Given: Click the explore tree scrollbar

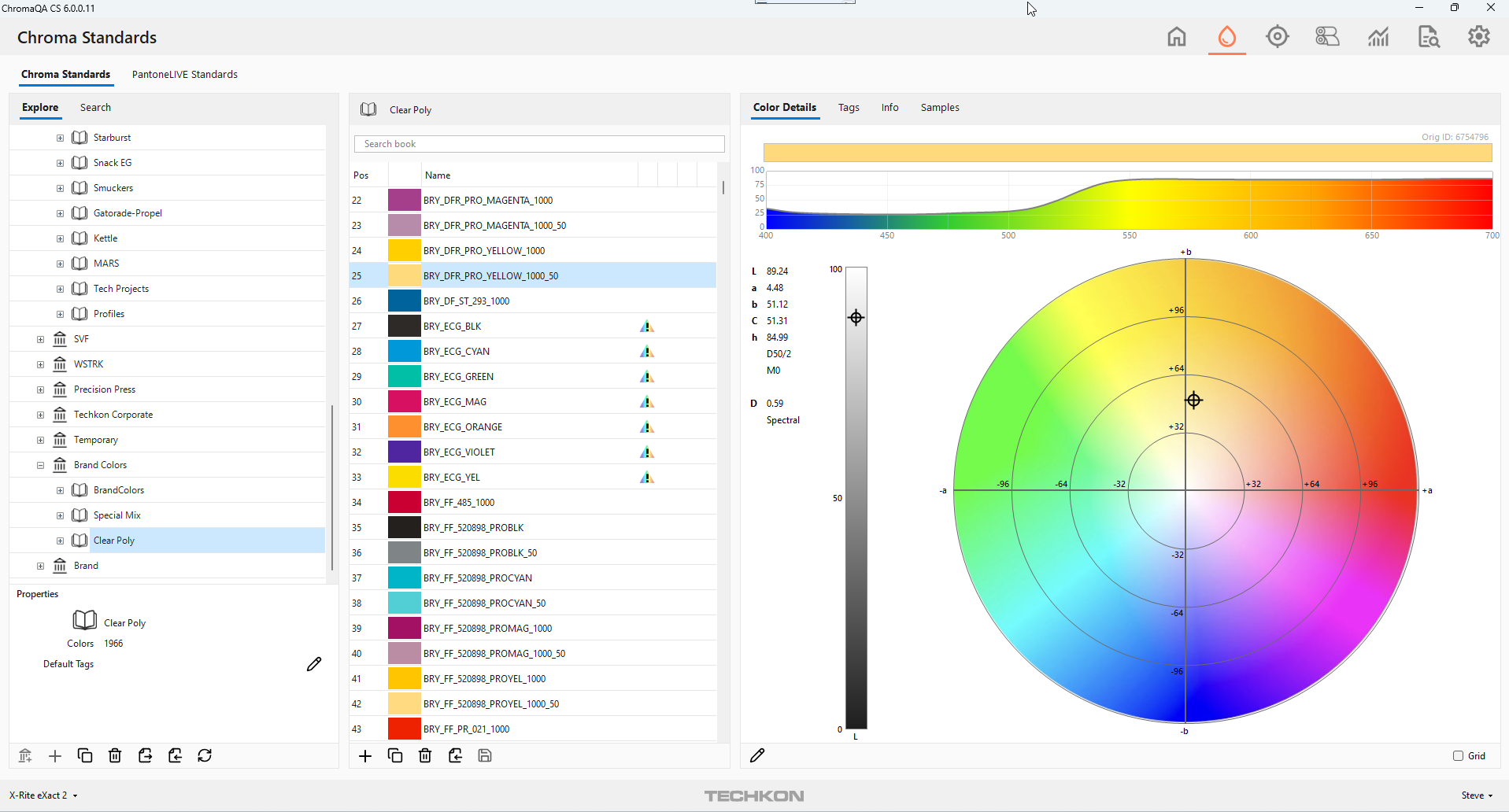Looking at the screenshot, I should point(332,488).
